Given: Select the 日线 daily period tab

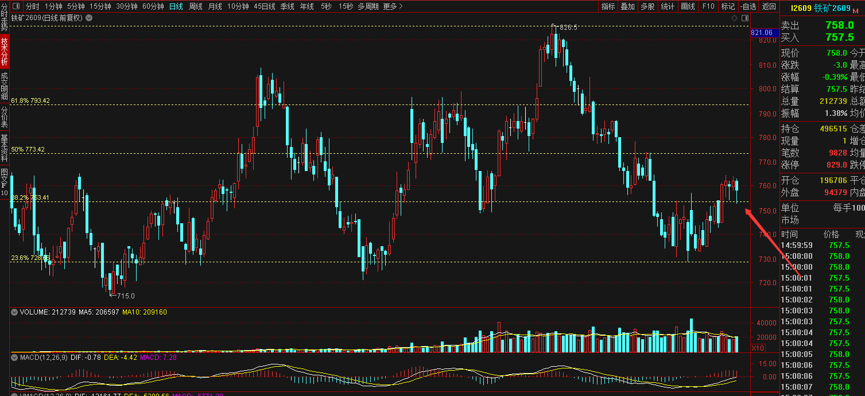Looking at the screenshot, I should [177, 7].
